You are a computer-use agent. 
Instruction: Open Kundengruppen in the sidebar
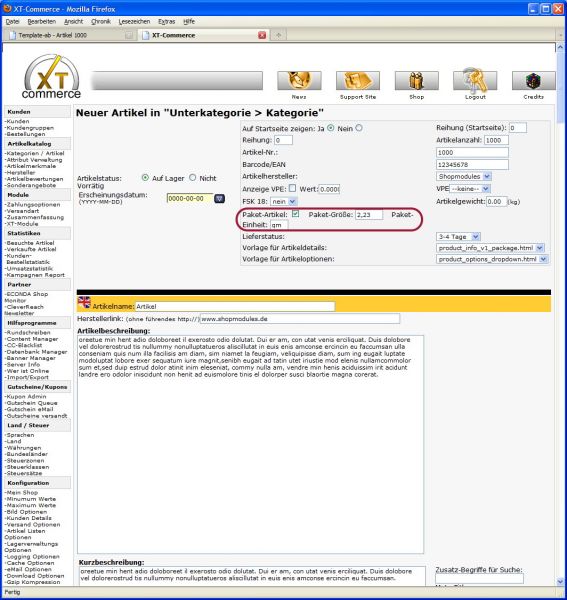(x=29, y=128)
